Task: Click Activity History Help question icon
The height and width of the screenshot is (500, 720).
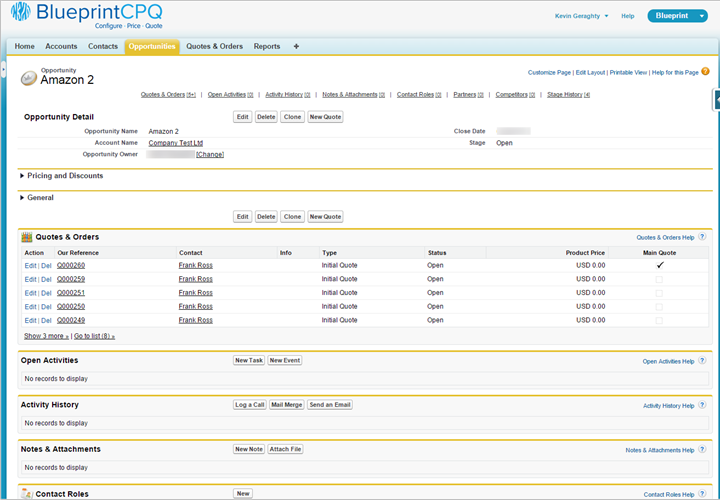Action: point(702,405)
